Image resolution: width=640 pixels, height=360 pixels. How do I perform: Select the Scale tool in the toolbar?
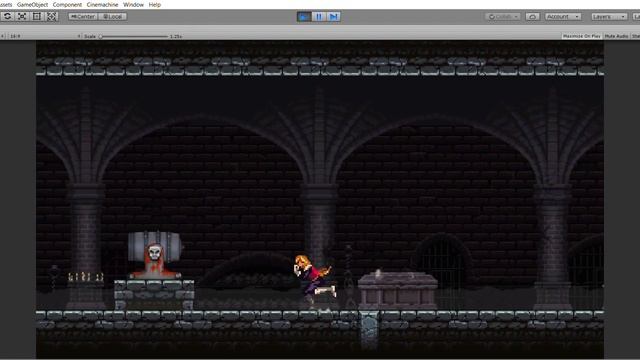pyautogui.click(x=22, y=16)
